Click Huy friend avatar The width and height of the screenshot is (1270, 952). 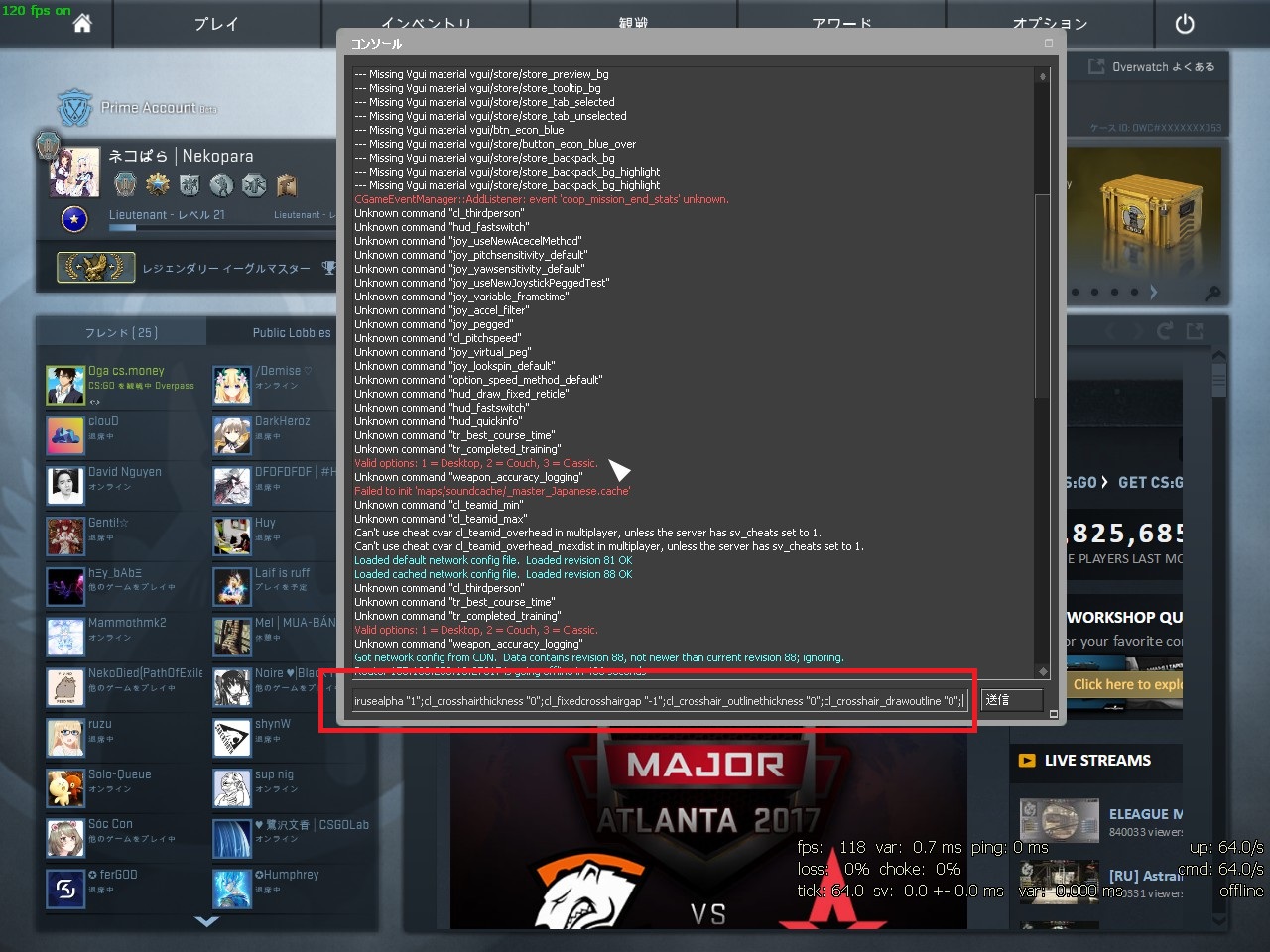coord(232,536)
